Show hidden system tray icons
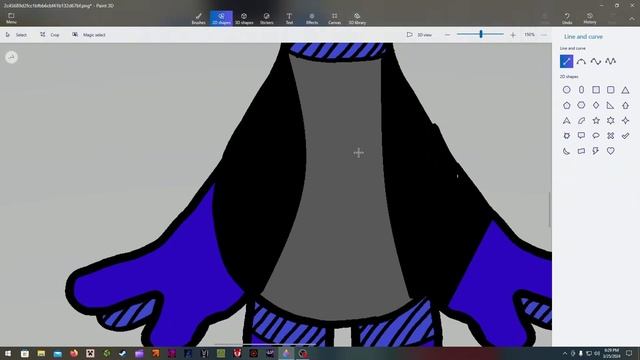 coord(564,353)
